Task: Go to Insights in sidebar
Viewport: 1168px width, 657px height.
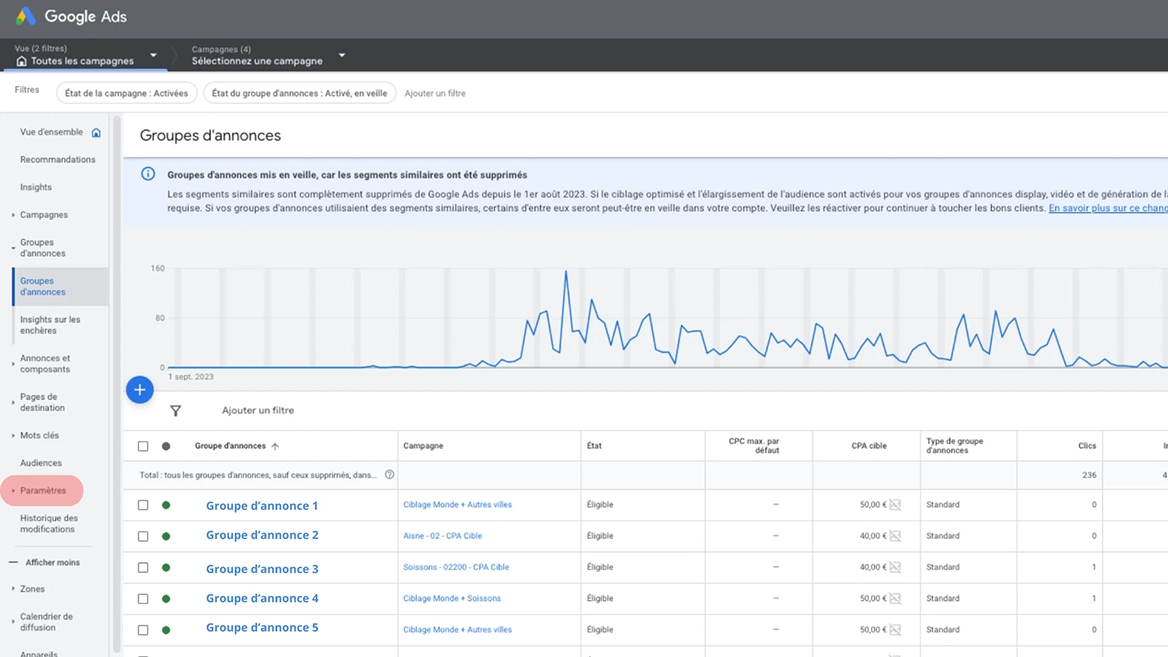Action: tap(36, 187)
